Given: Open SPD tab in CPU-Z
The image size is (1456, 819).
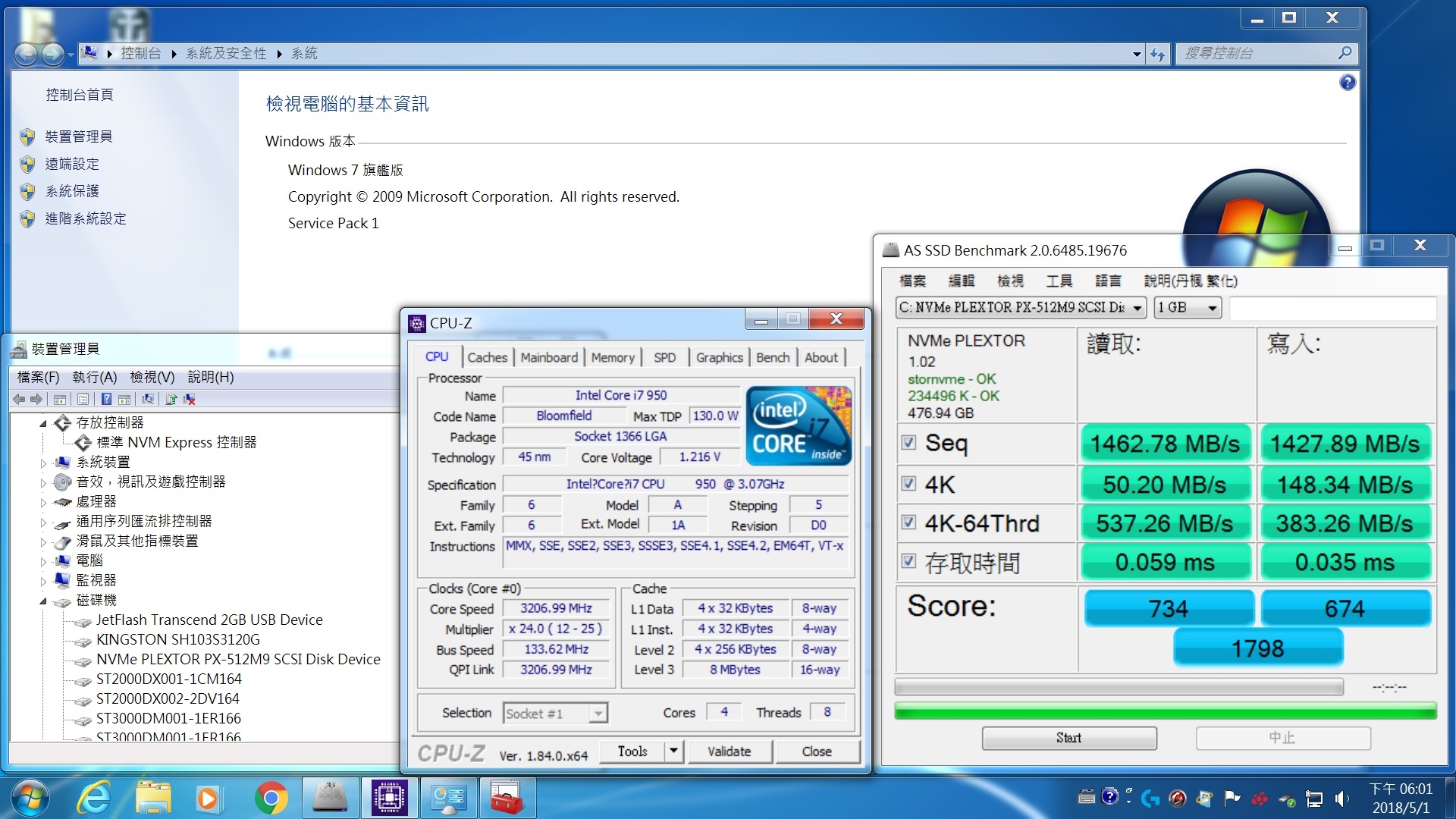Looking at the screenshot, I should [664, 357].
